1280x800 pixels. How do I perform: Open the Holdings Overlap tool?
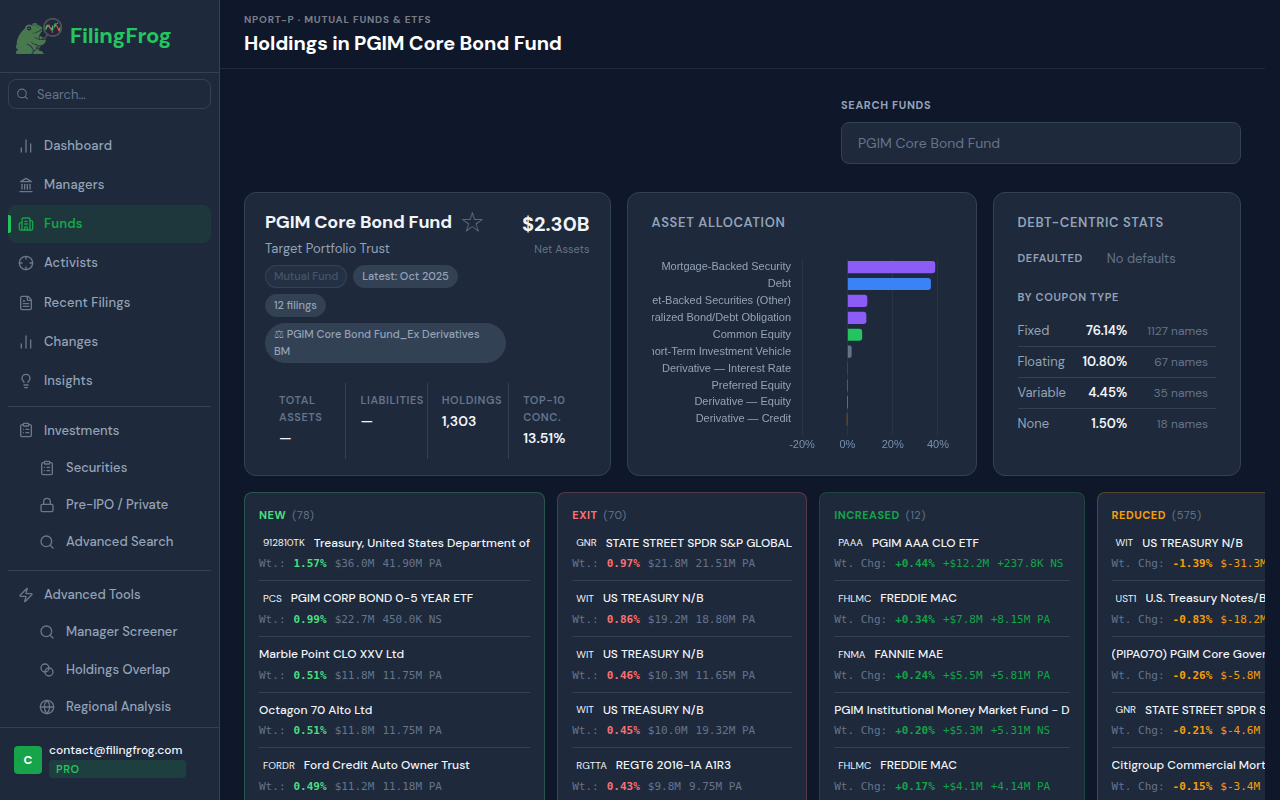click(46, 669)
